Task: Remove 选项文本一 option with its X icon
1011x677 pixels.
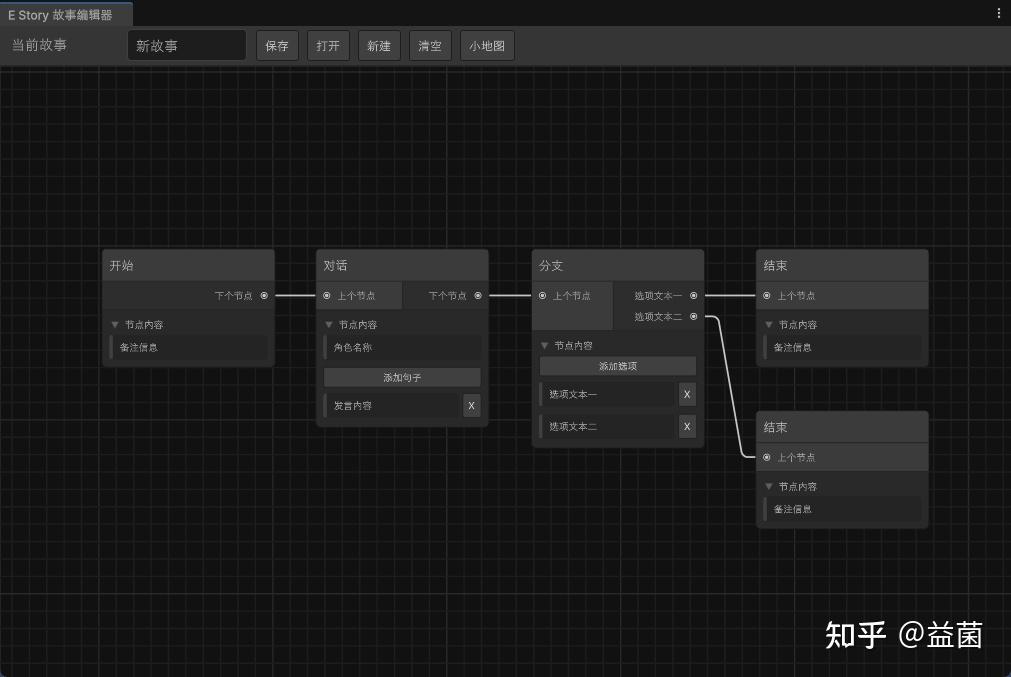Action: tap(687, 395)
